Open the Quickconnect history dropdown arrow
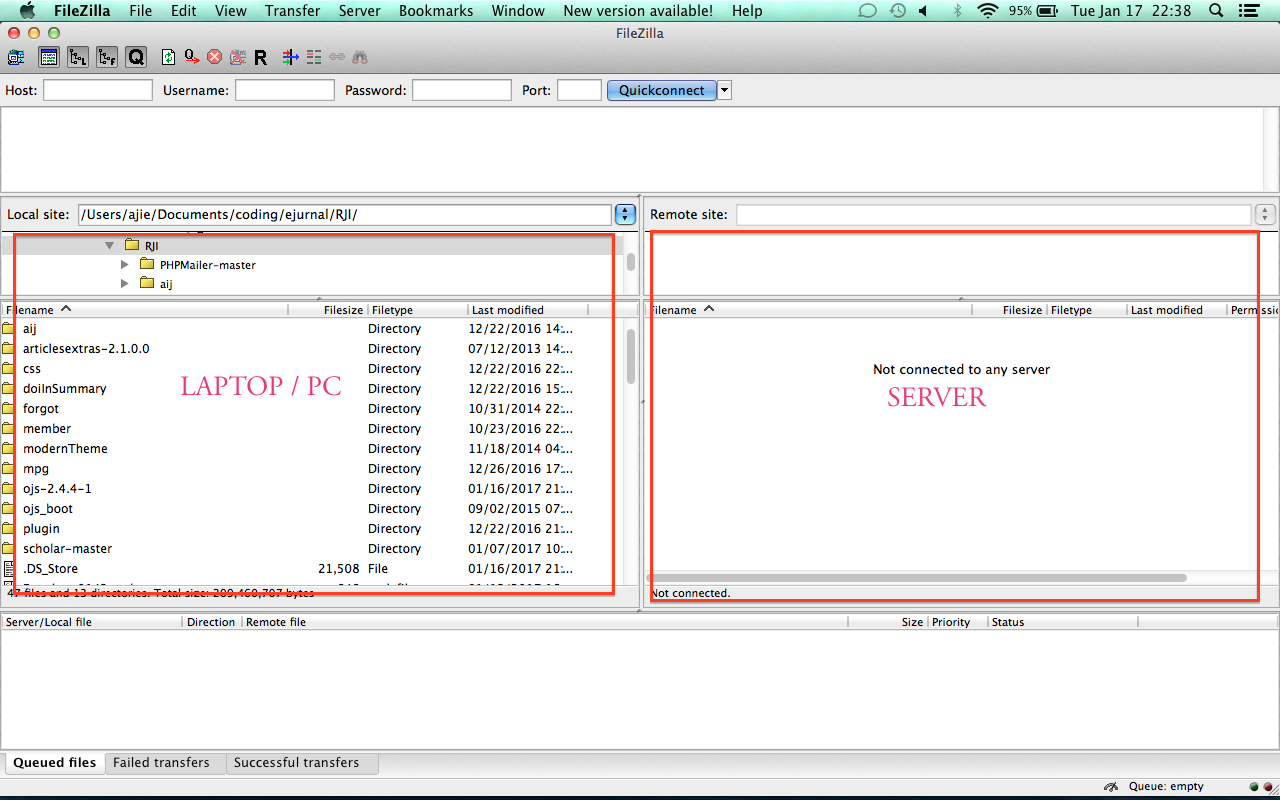The image size is (1280, 800). click(725, 90)
